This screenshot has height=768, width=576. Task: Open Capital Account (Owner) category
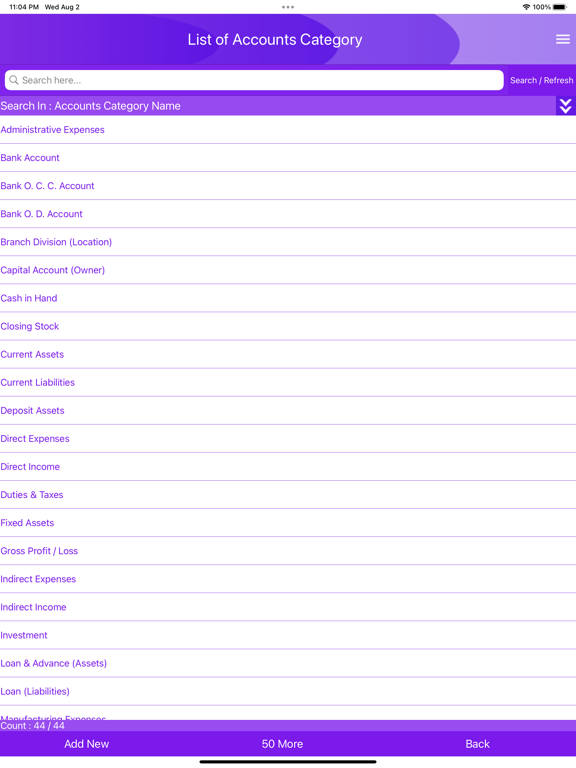coord(288,270)
